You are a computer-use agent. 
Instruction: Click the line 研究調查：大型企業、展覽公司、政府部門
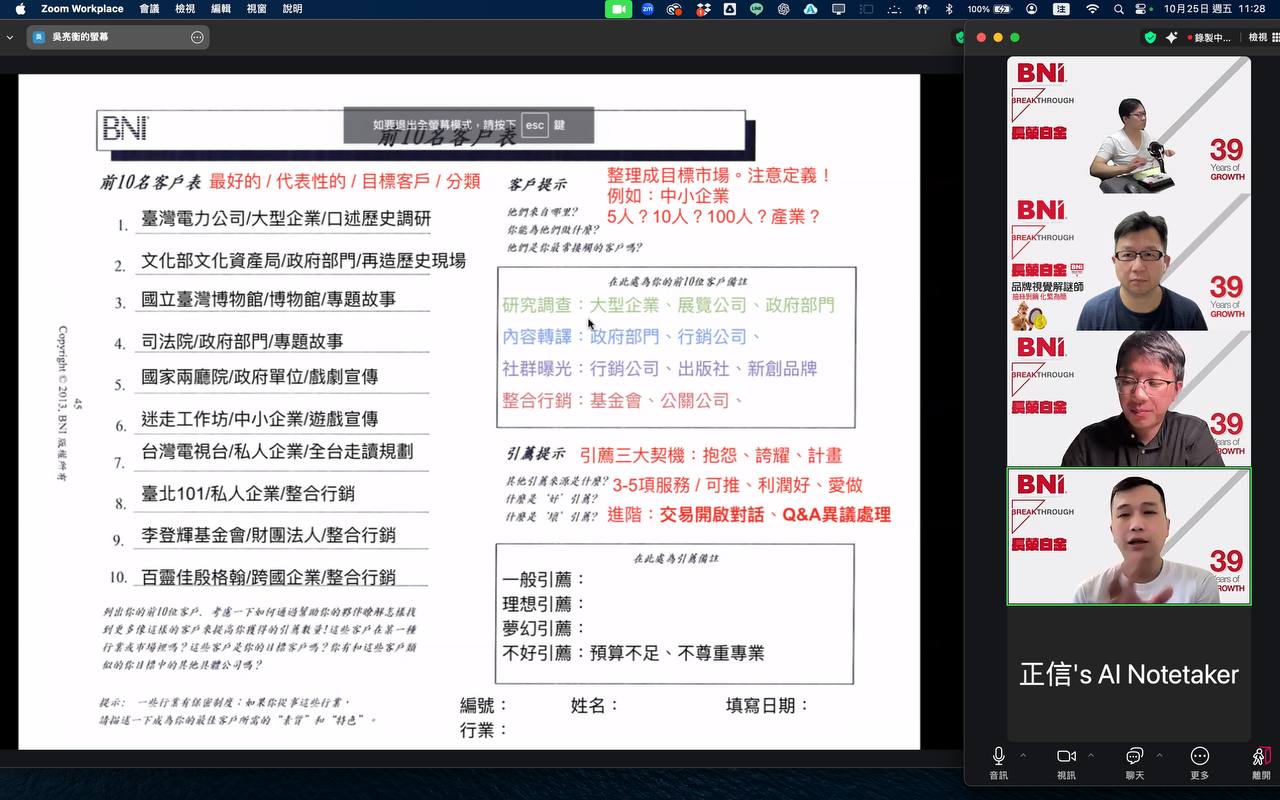click(x=668, y=305)
